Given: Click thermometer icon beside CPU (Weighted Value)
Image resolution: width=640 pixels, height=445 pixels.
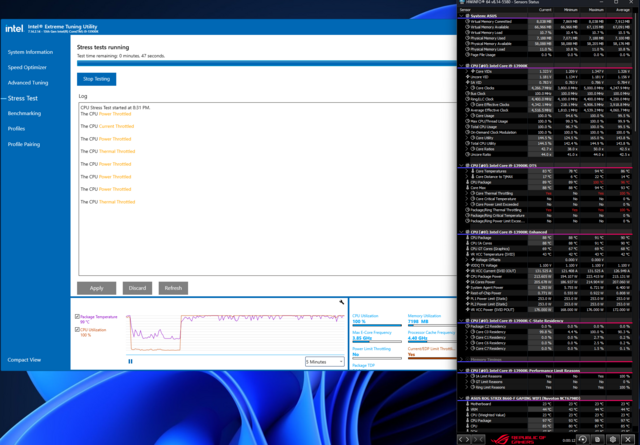Looking at the screenshot, I should 468,415.
